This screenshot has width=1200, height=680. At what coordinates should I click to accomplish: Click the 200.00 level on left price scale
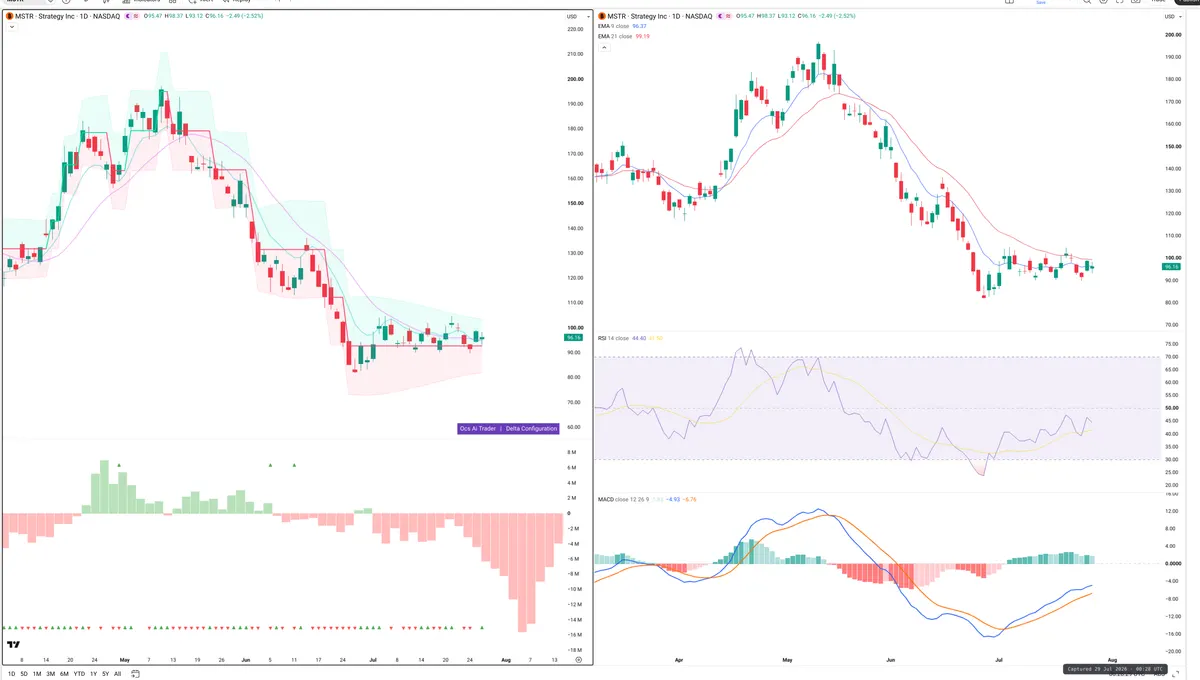(x=574, y=79)
